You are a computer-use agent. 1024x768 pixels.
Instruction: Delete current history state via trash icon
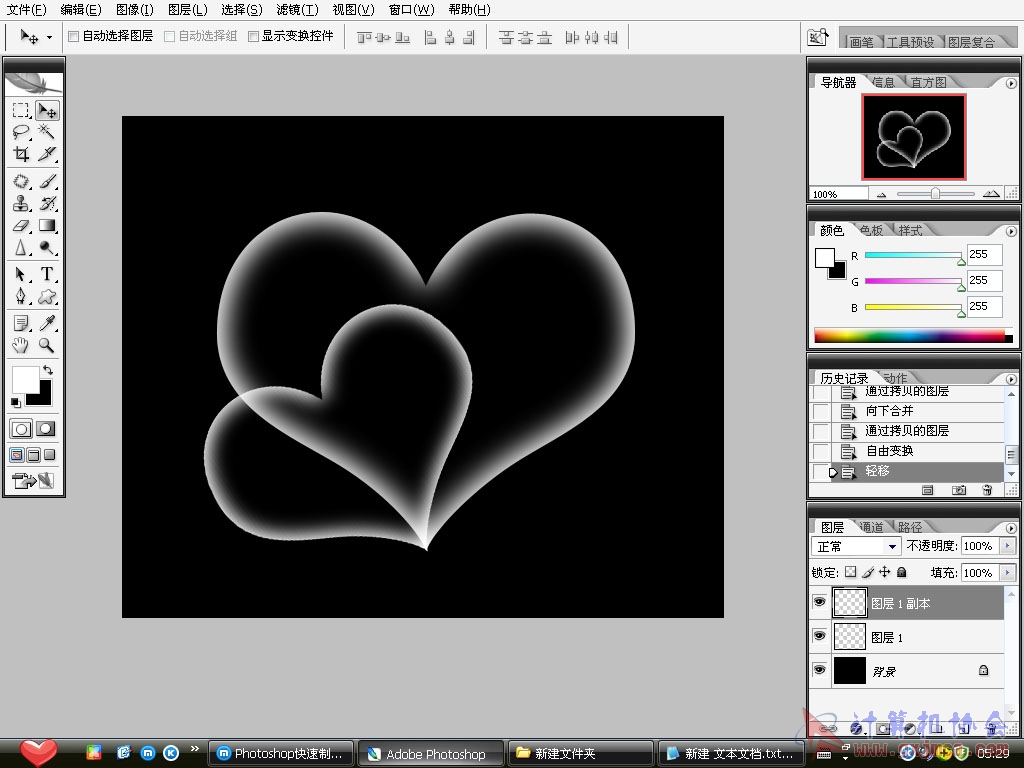(x=987, y=490)
